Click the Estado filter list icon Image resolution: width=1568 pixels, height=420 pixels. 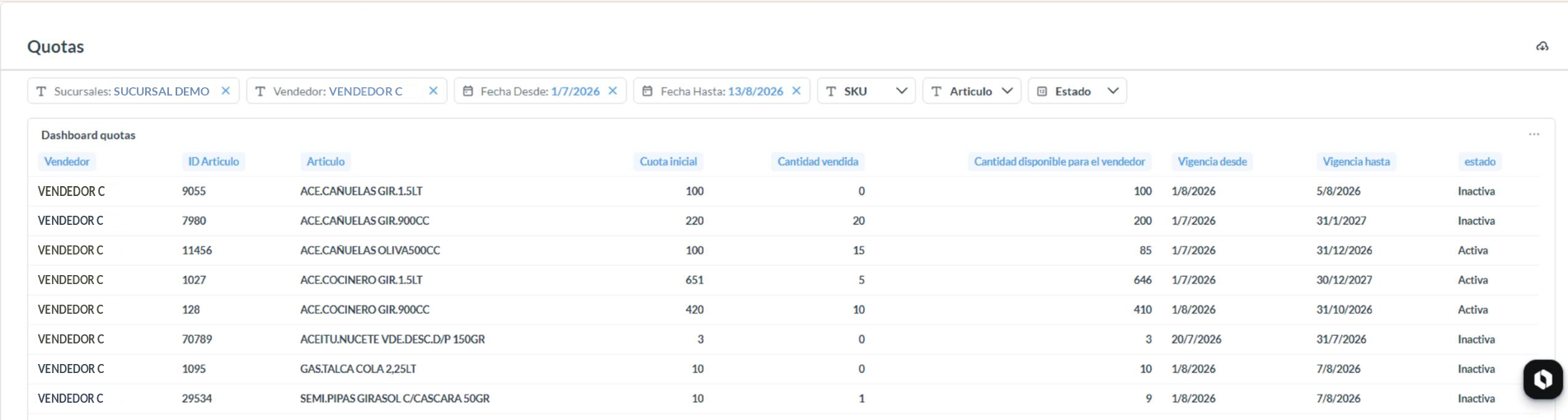(x=1042, y=91)
